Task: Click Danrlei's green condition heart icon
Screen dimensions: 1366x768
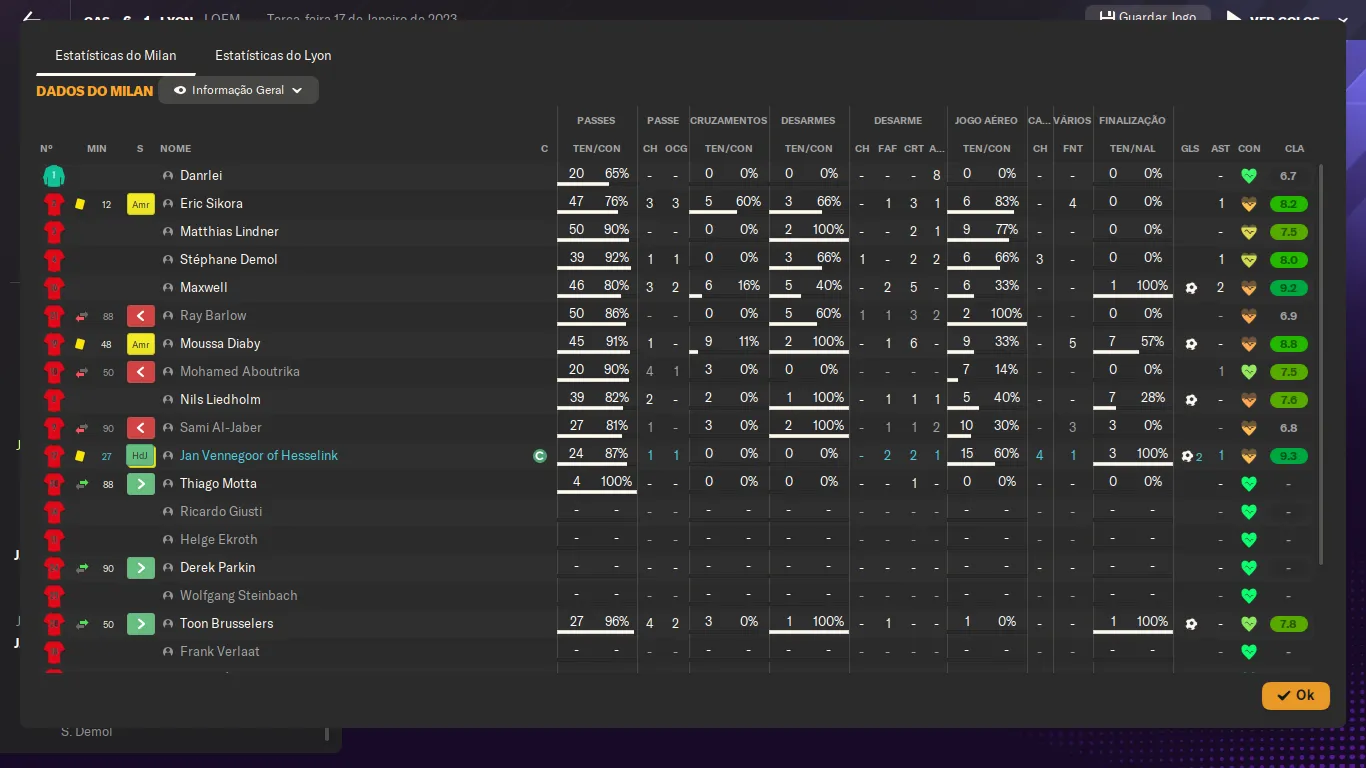Action: pyautogui.click(x=1248, y=176)
